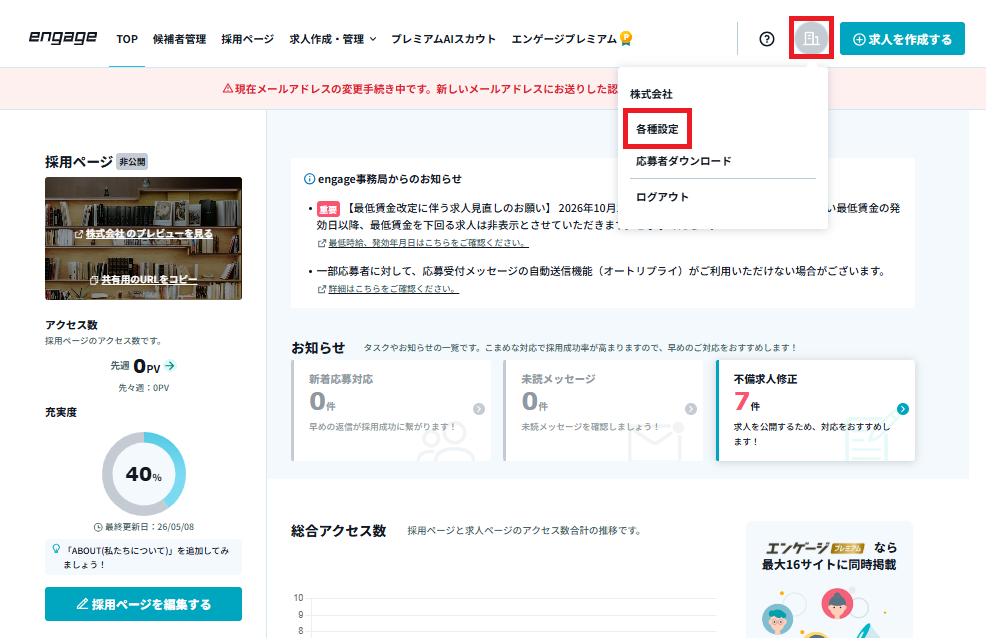The width and height of the screenshot is (986, 638).
Task: Click the 先々週：0PV text
Action: 144,388
